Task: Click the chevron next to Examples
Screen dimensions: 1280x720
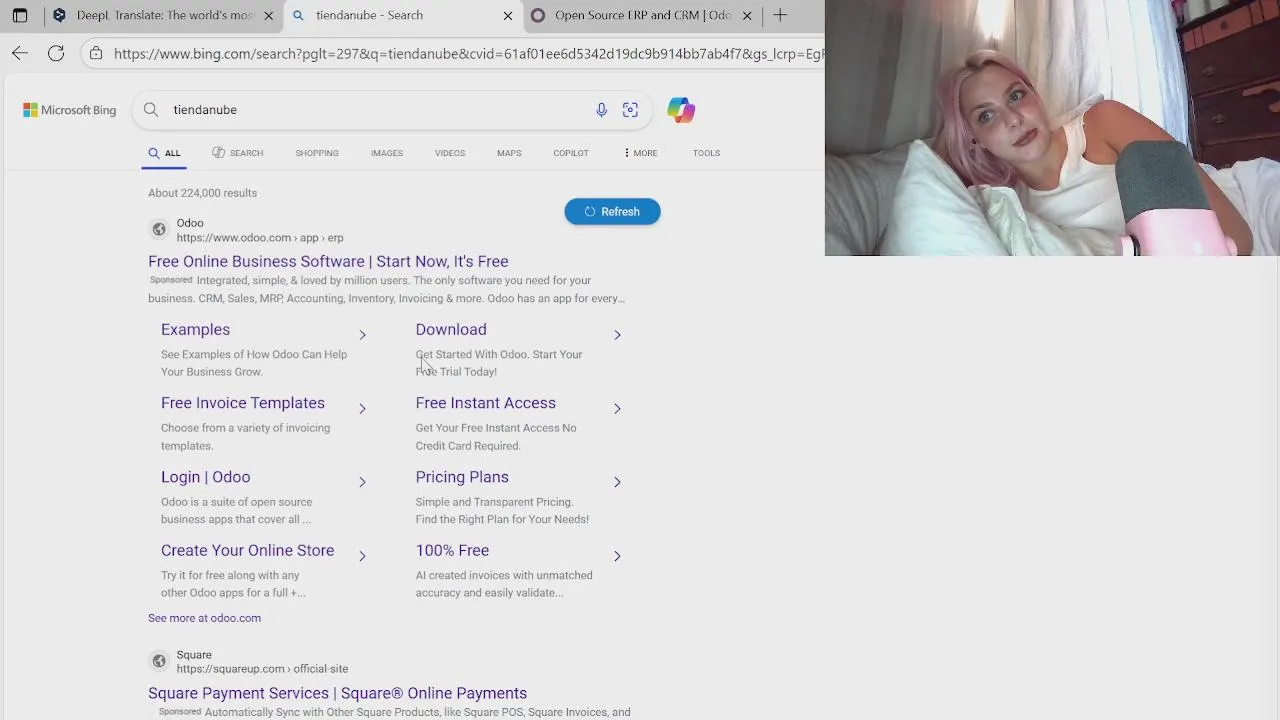Action: (362, 335)
